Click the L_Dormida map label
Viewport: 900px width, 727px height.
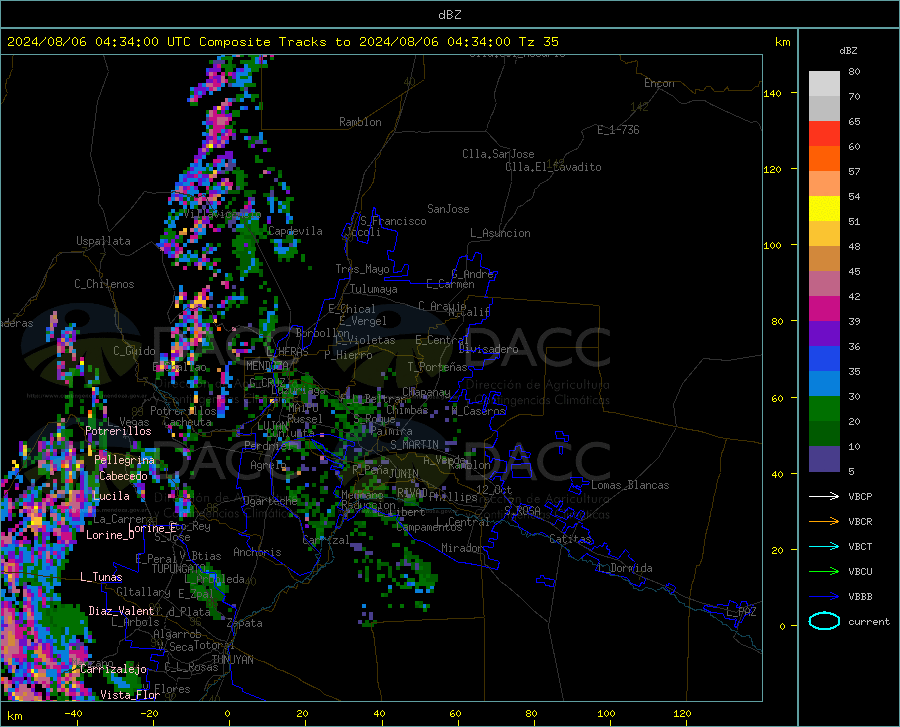click(x=625, y=568)
